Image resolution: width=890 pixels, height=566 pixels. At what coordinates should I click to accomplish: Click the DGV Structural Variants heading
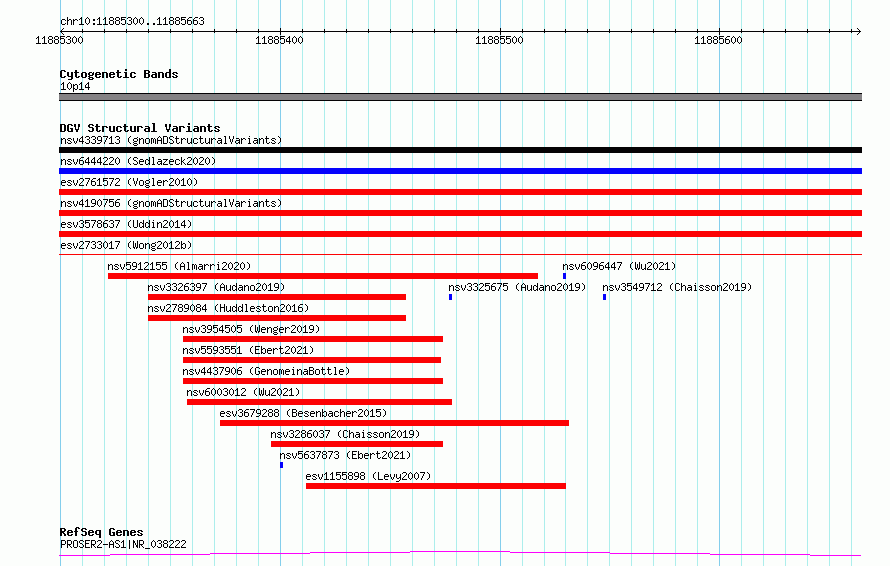point(140,128)
